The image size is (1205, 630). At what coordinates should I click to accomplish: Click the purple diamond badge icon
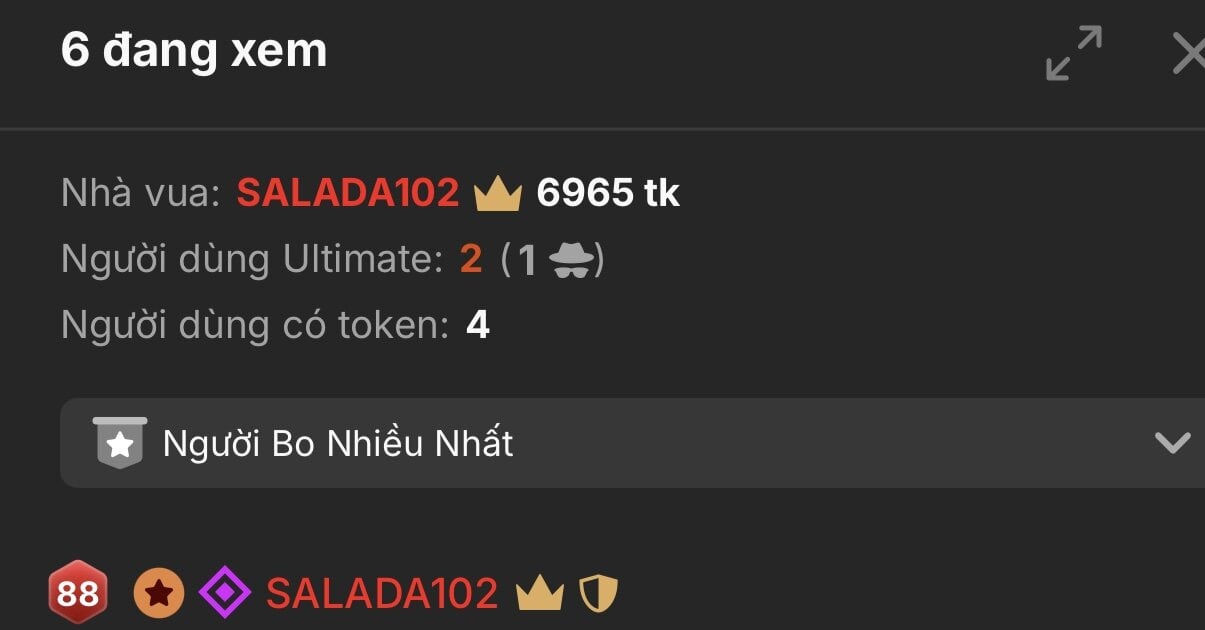pyautogui.click(x=225, y=594)
